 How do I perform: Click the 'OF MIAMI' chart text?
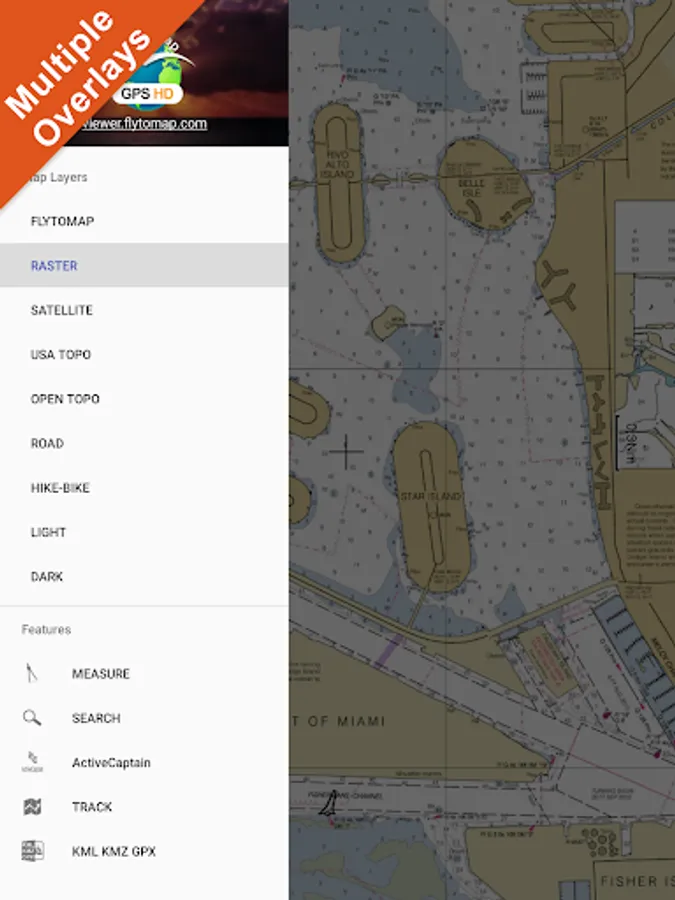(x=346, y=721)
